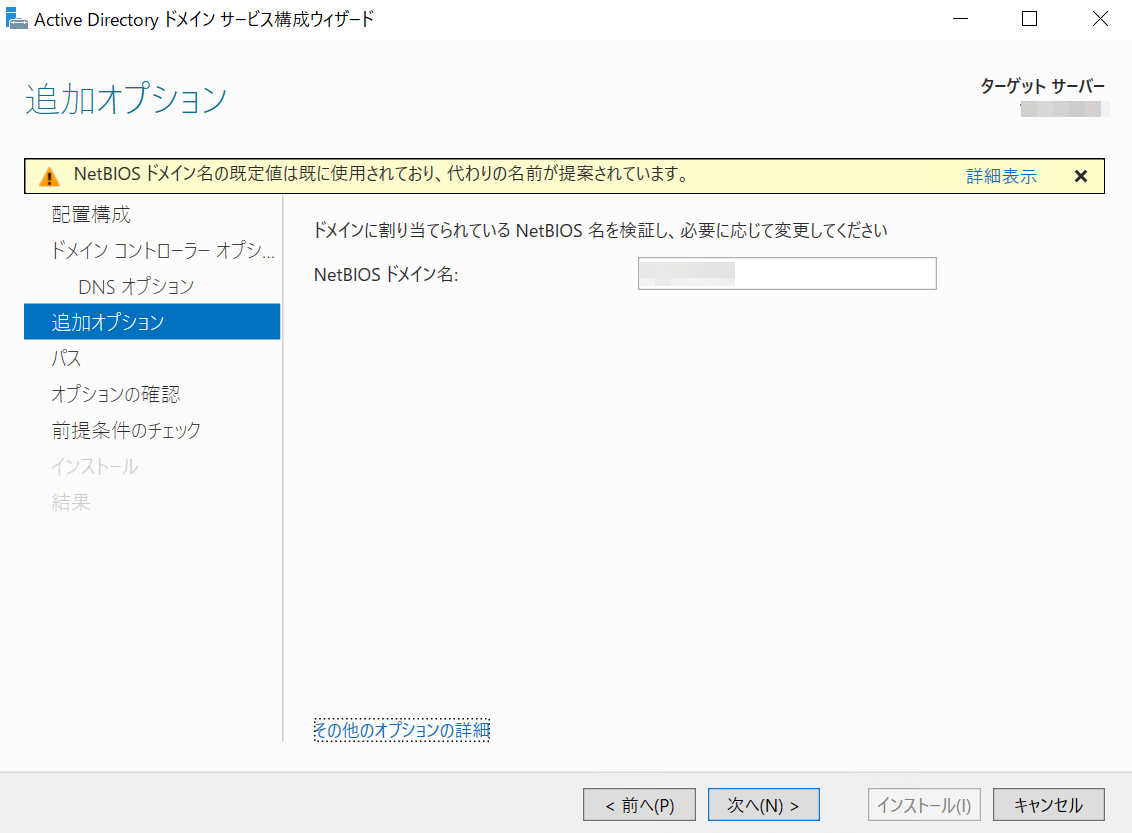This screenshot has width=1132, height=833.
Task: Switch to パス step
Action: [66, 359]
